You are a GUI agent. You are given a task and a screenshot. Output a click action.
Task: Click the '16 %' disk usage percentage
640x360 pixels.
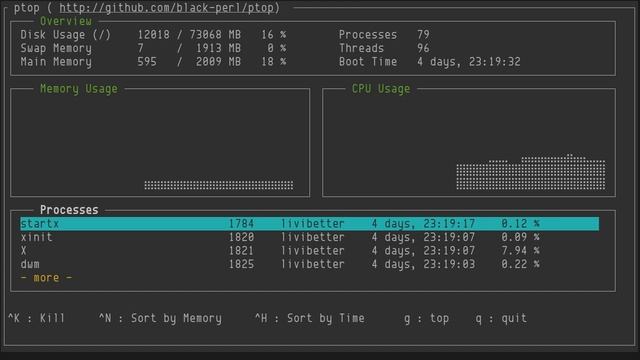[x=273, y=35]
